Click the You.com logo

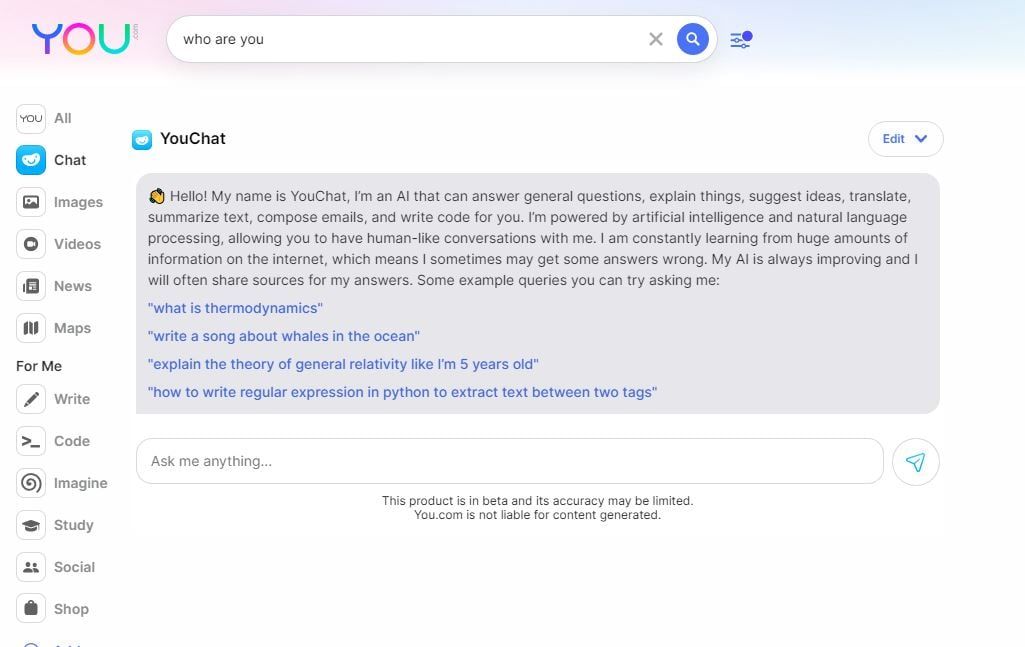point(82,38)
